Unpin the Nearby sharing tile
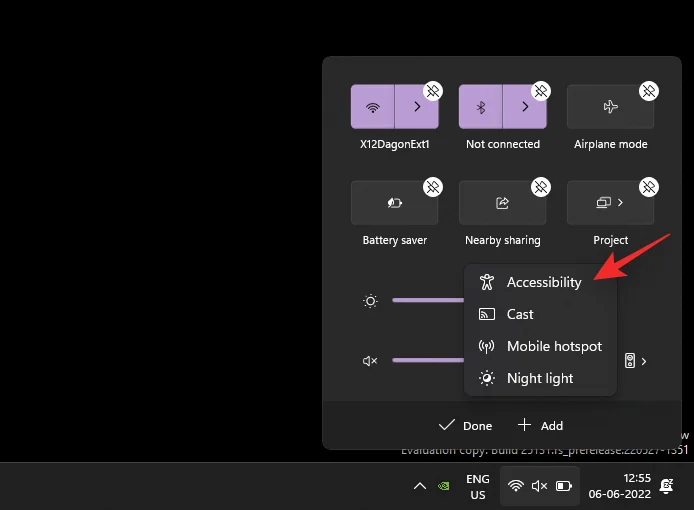The height and width of the screenshot is (510, 694). pyautogui.click(x=541, y=187)
